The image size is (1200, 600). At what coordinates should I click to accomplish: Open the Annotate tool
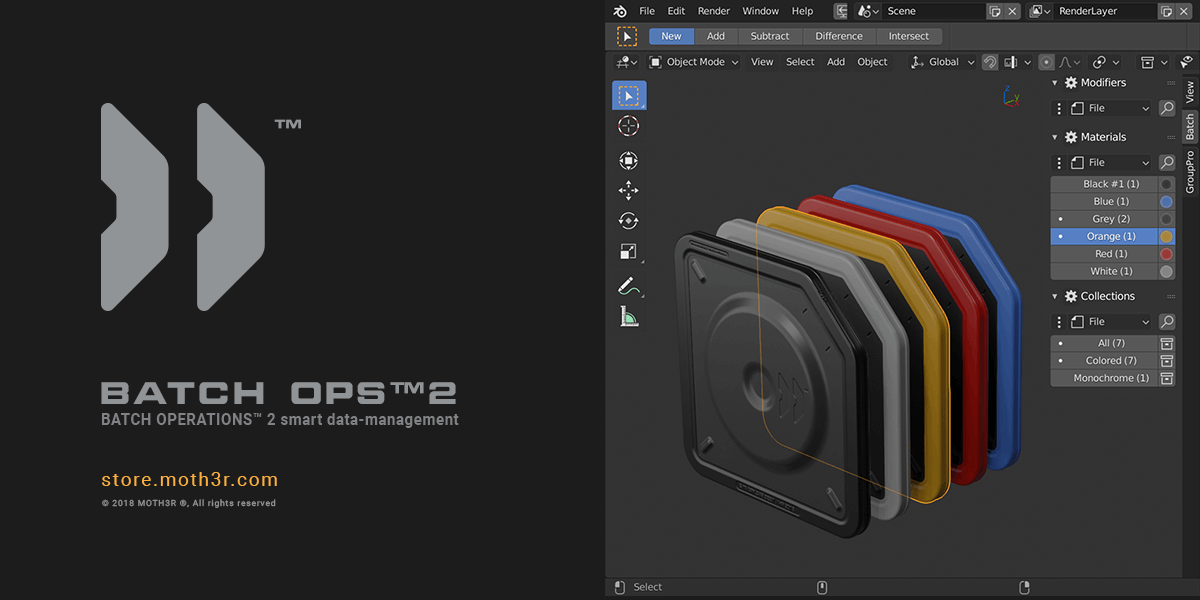629,286
